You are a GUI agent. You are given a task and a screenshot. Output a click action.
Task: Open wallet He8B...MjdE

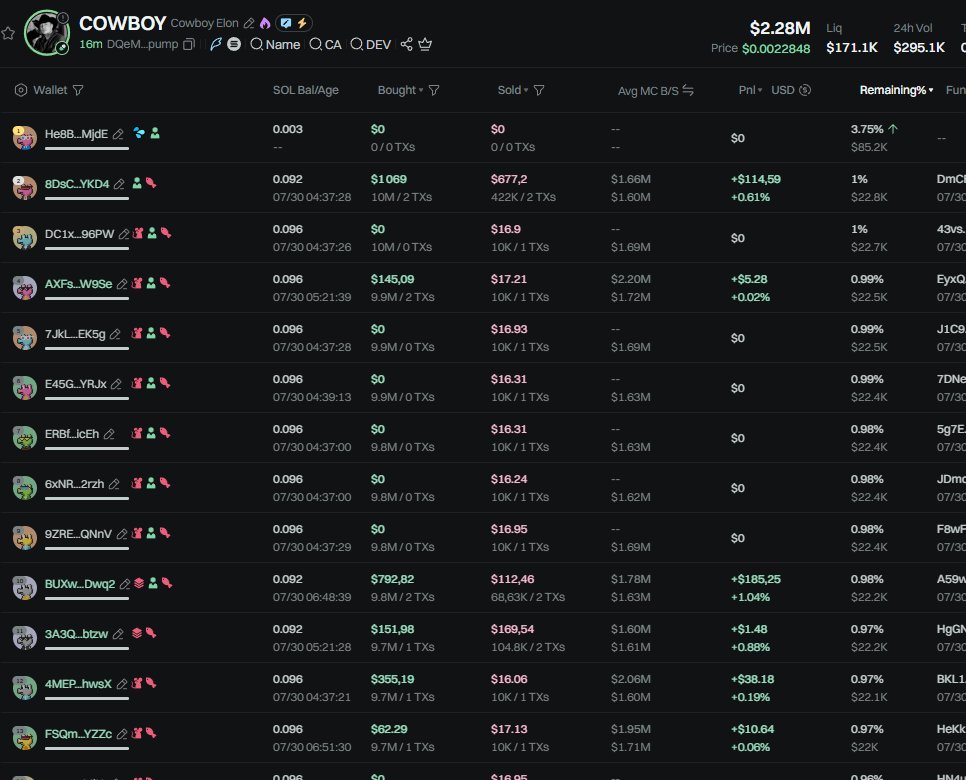point(76,134)
